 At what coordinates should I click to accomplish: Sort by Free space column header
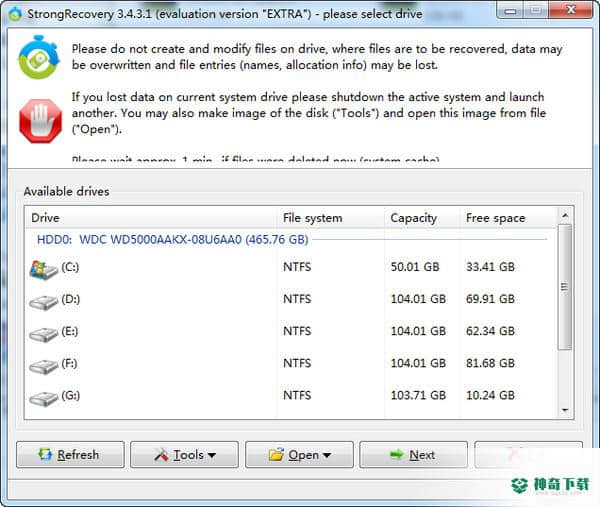[508, 218]
